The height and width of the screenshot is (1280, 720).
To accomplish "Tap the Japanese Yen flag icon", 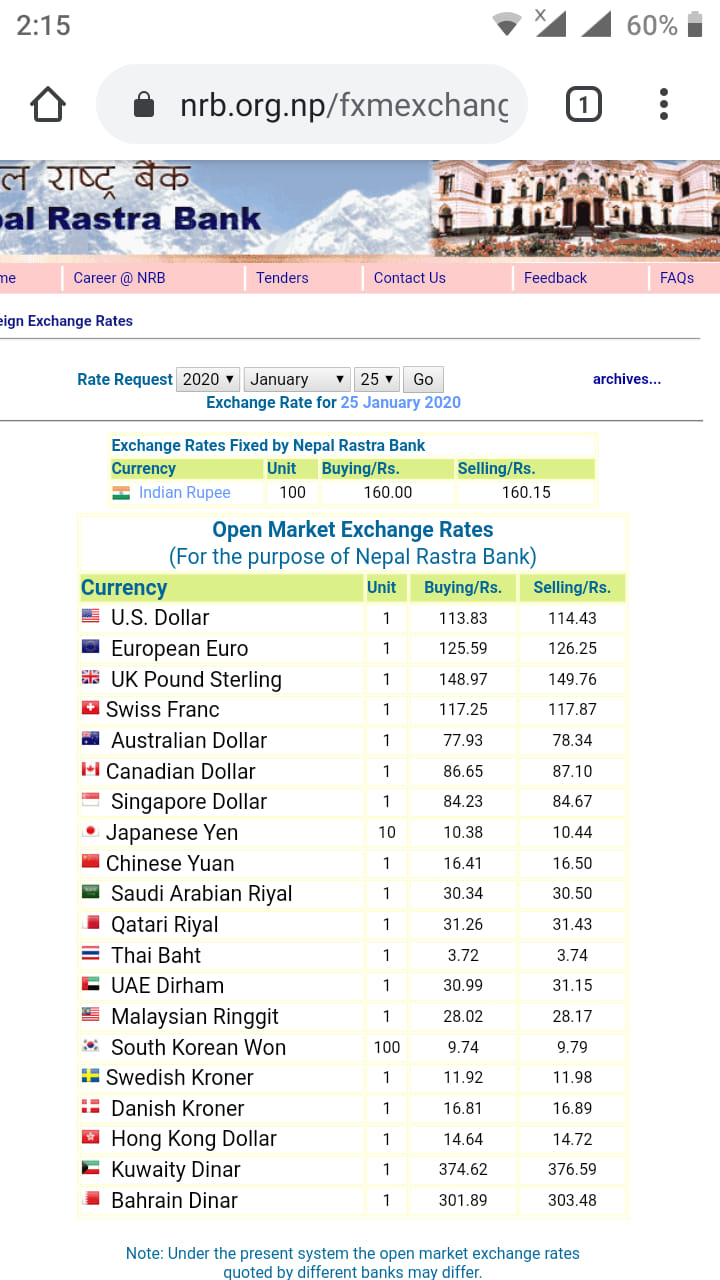I will [x=91, y=832].
